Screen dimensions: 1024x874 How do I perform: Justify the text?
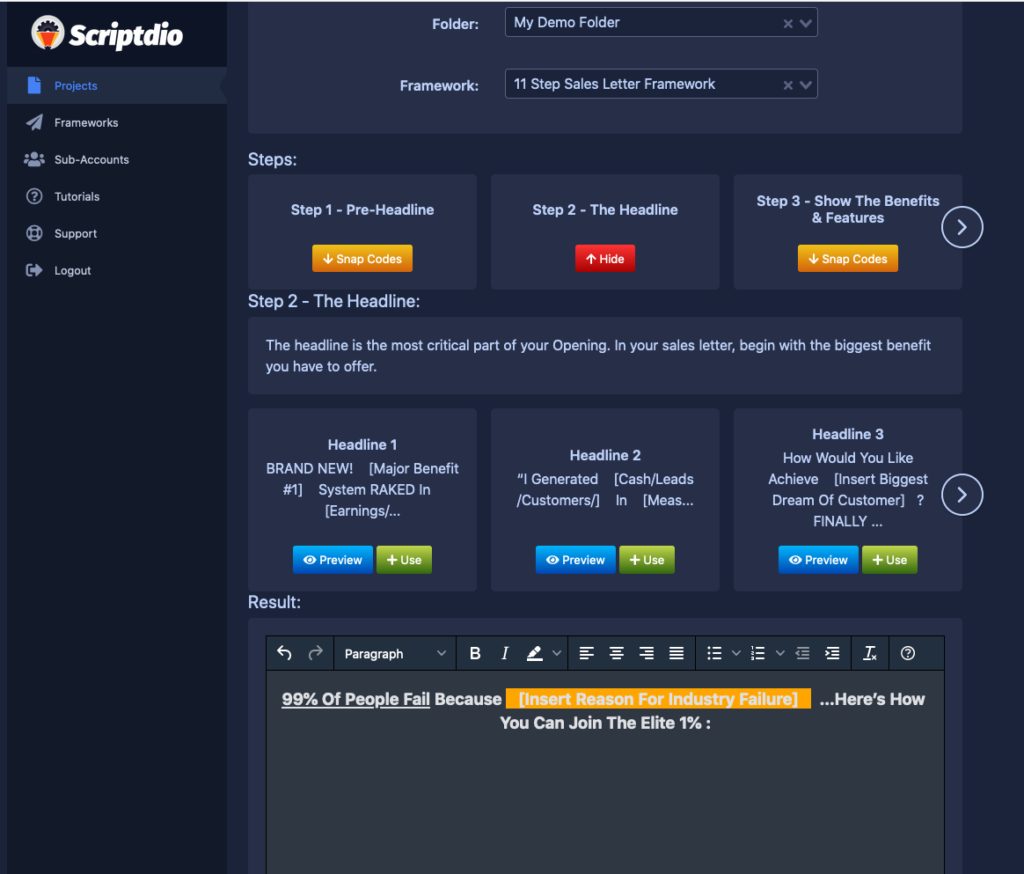[x=677, y=653]
